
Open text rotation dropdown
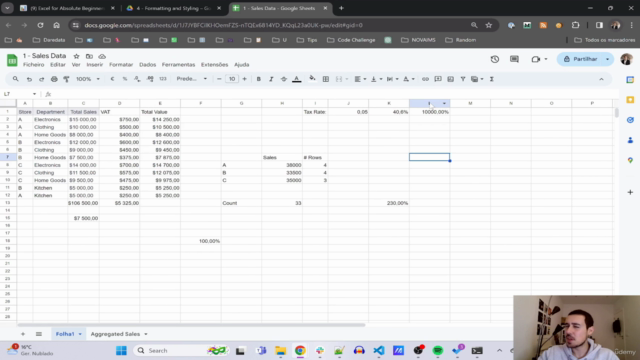click(409, 79)
